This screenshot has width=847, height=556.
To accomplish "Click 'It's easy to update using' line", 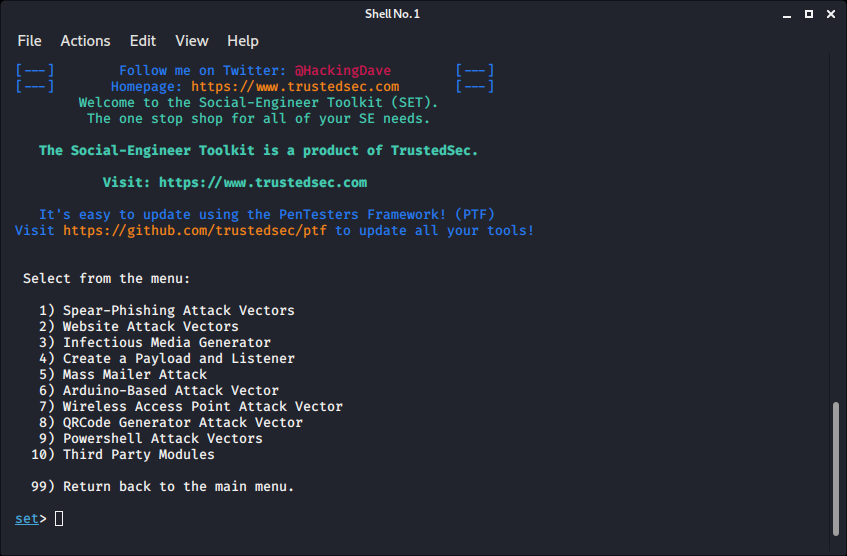I will [267, 215].
